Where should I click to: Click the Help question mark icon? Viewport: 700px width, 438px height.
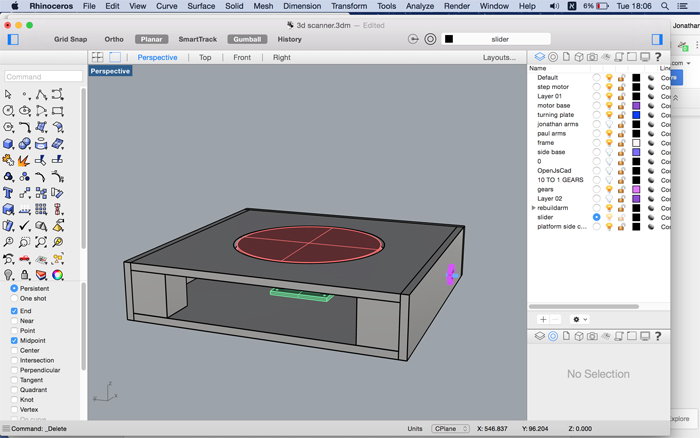(657, 57)
